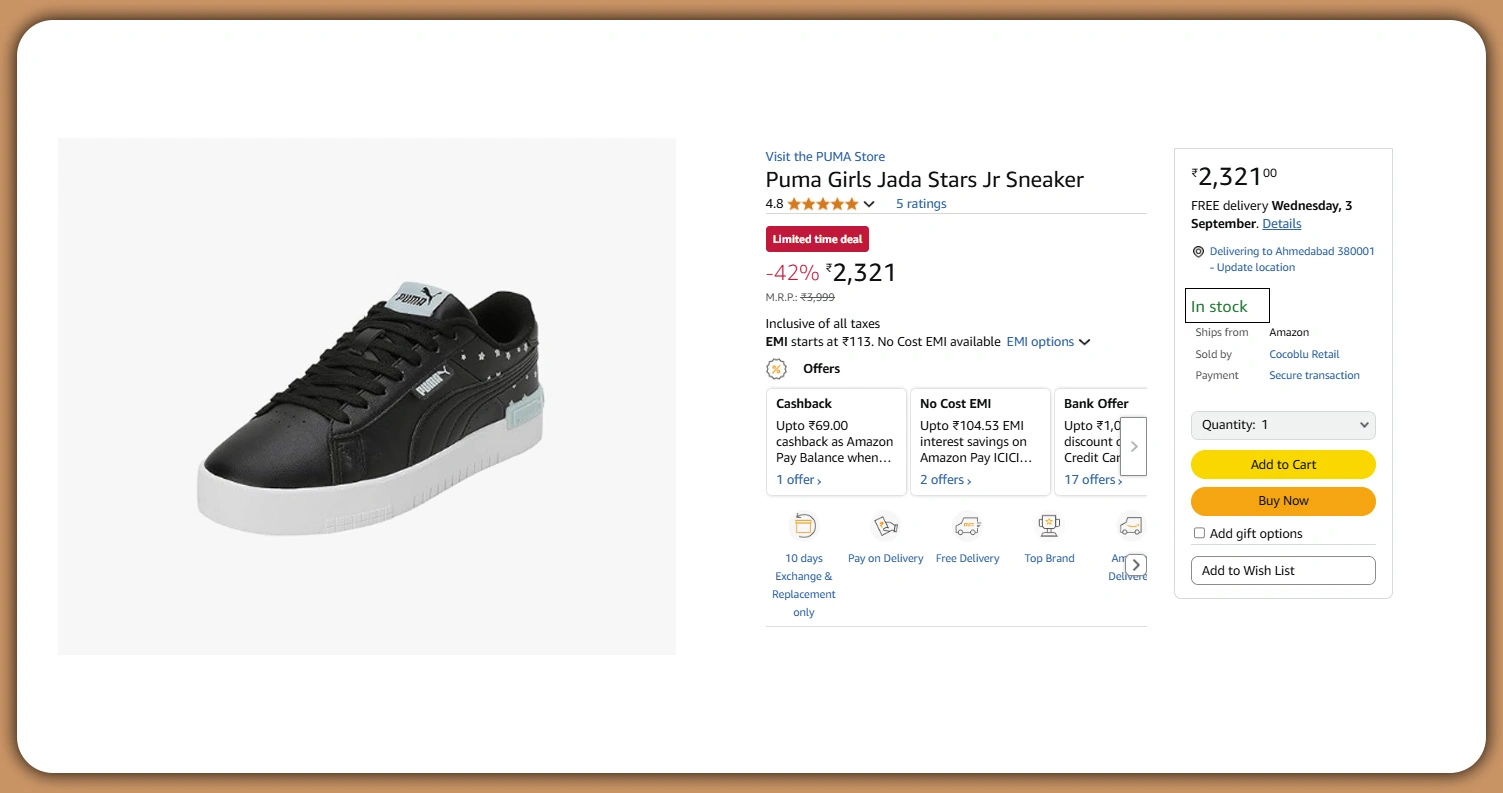Expand EMI options dropdown
The image size is (1503, 793).
(1047, 342)
